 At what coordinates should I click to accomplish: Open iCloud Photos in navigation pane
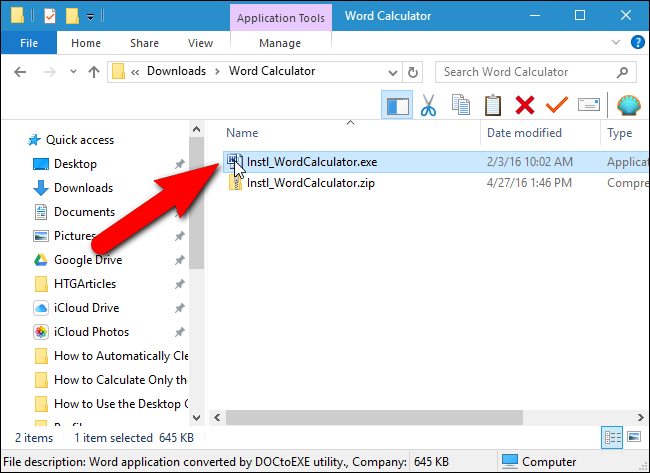point(92,332)
